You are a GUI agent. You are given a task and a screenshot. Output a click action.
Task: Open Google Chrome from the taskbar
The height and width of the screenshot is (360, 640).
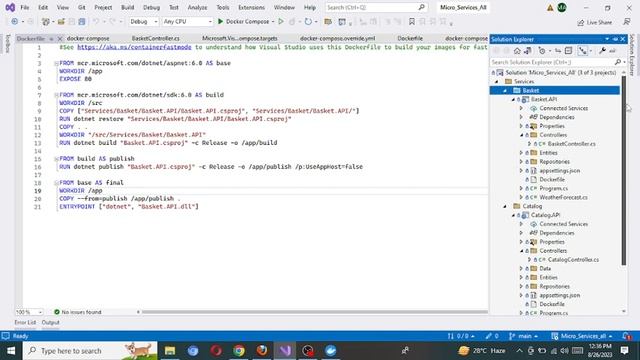pos(239,351)
